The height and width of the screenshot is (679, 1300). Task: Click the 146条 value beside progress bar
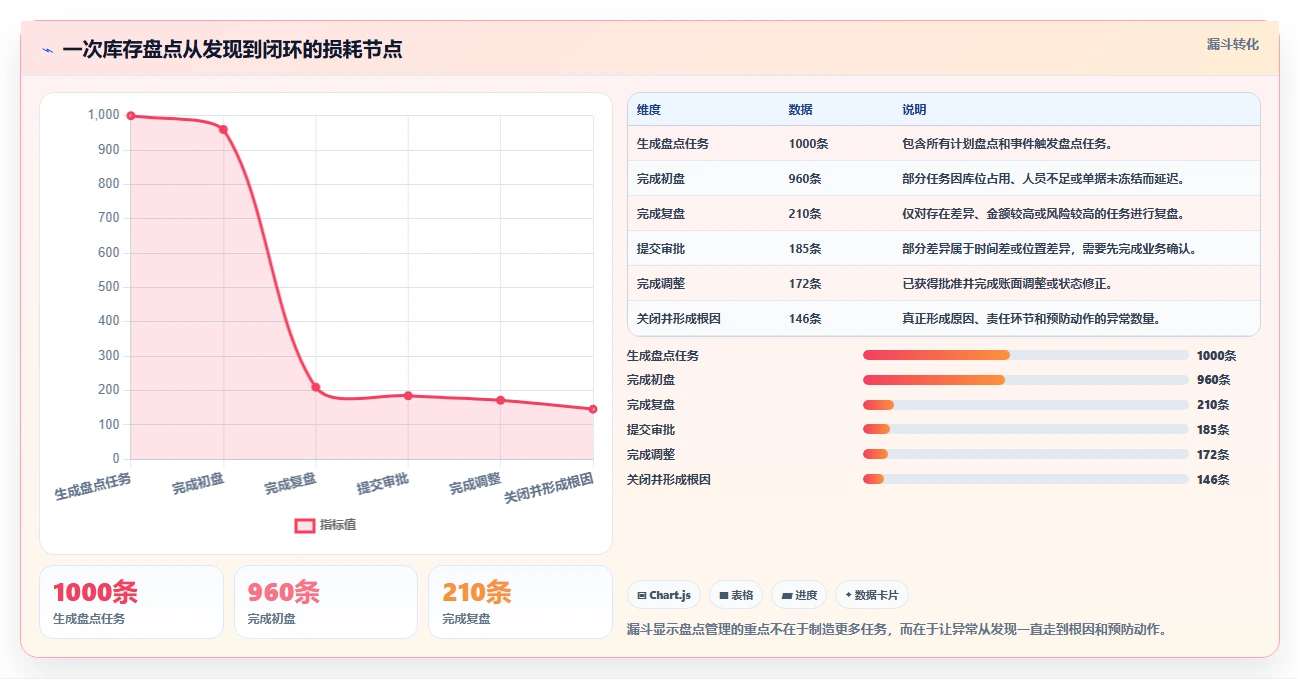coord(1213,480)
